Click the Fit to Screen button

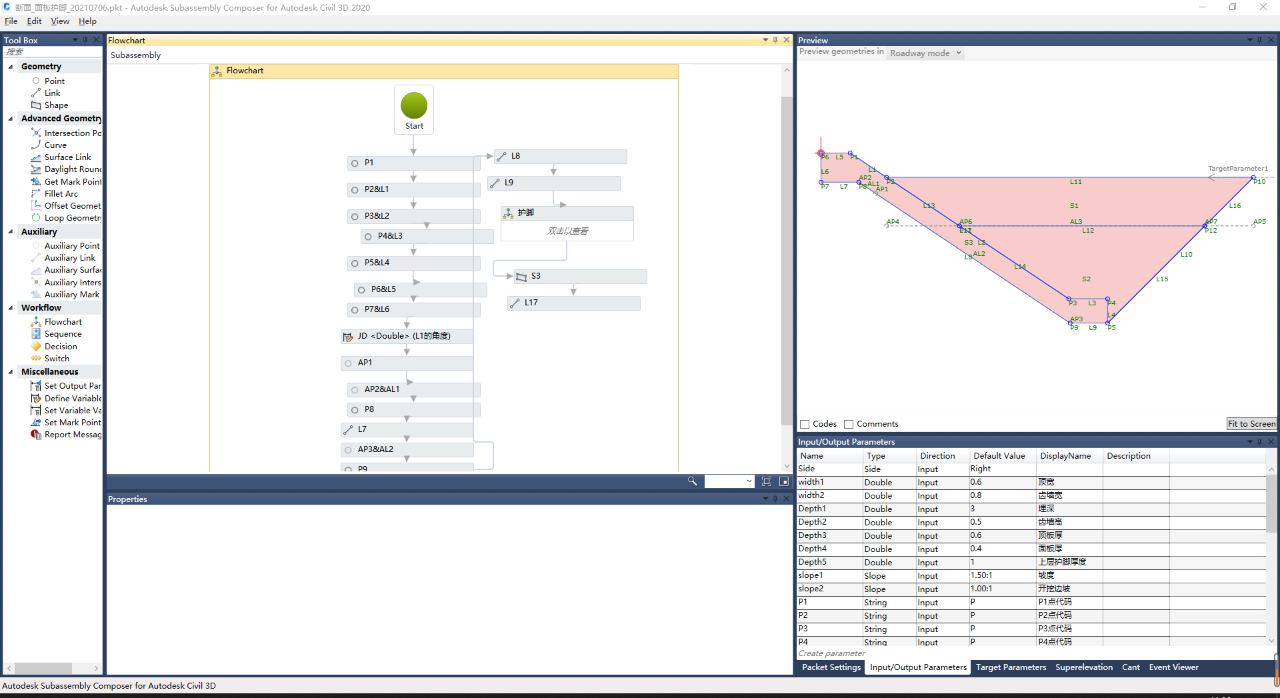tap(1251, 424)
